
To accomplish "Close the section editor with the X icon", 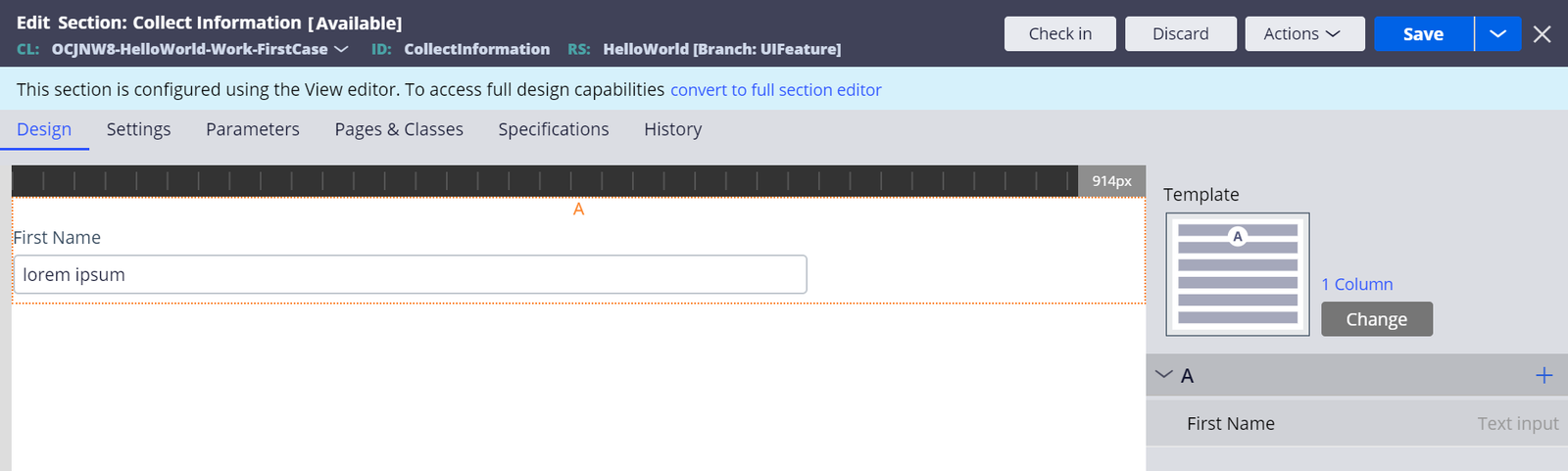I will pyautogui.click(x=1542, y=34).
